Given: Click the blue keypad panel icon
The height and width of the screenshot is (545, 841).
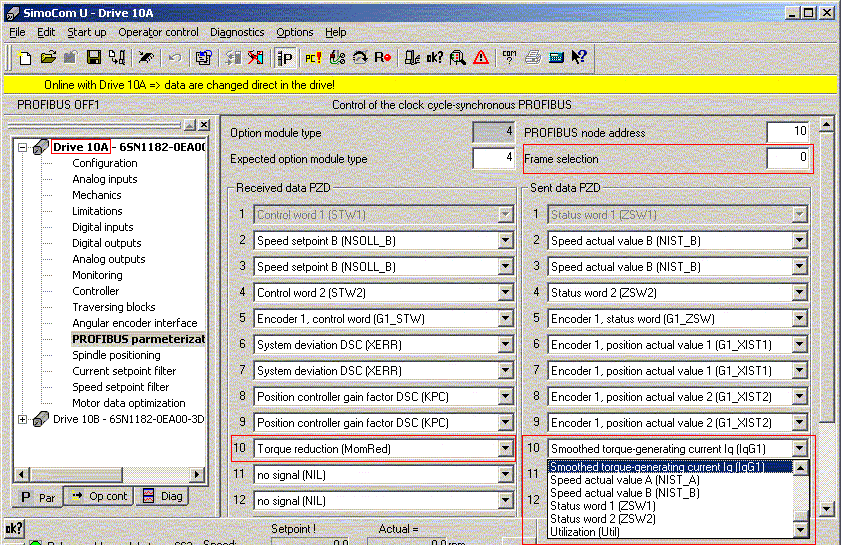Looking at the screenshot, I should click(x=556, y=57).
